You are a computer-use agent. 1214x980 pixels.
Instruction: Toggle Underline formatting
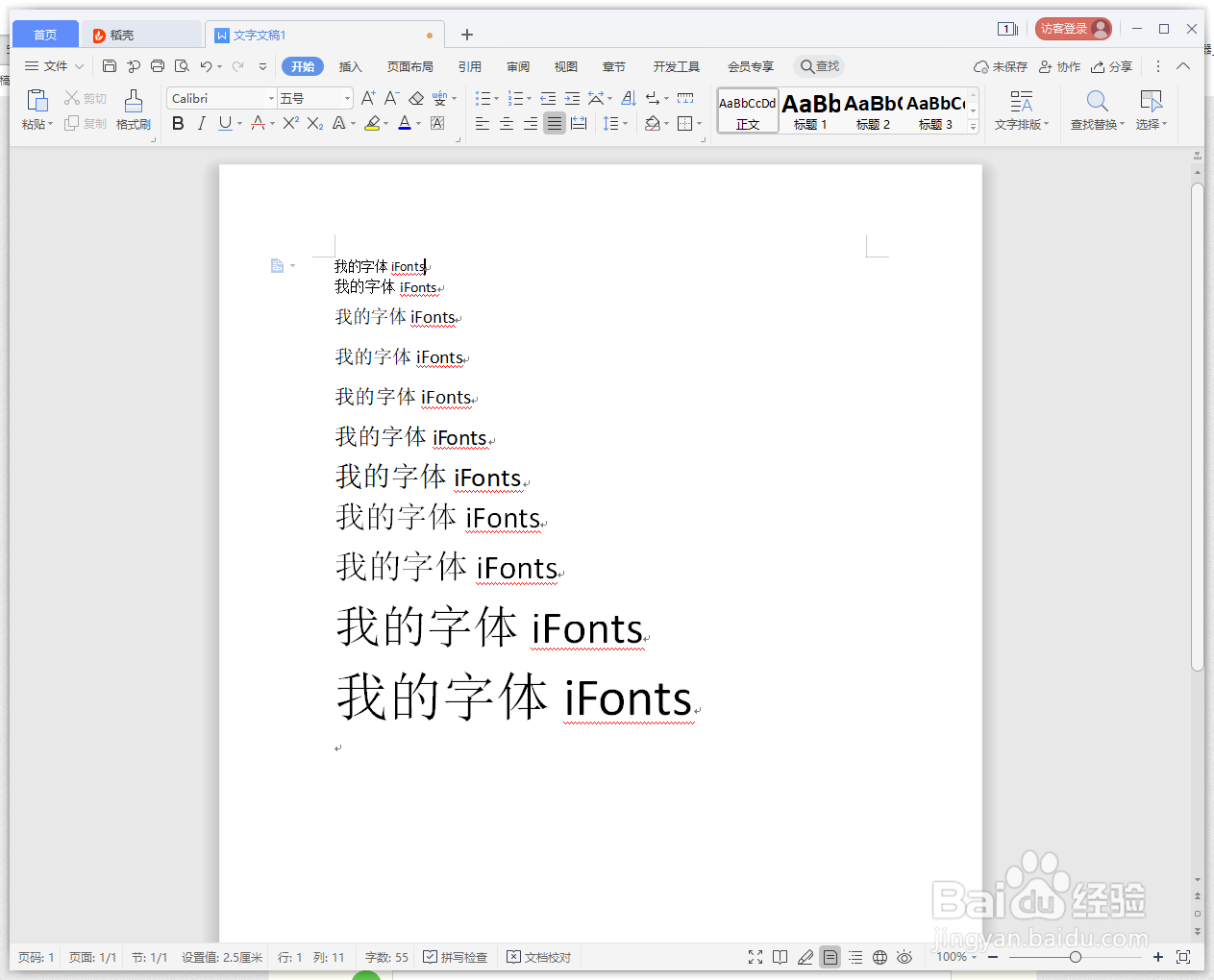point(224,123)
